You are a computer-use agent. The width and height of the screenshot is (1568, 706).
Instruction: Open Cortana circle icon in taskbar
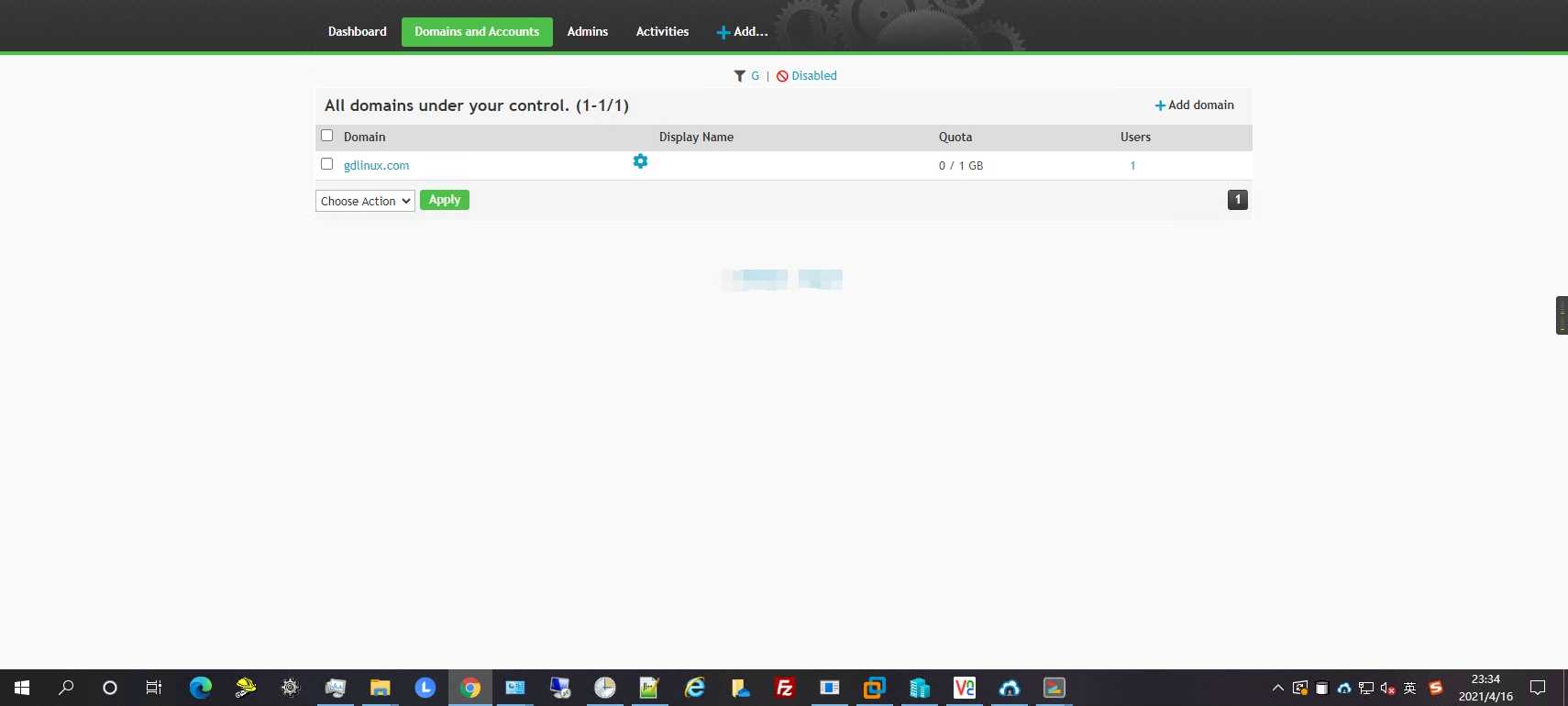coord(110,688)
